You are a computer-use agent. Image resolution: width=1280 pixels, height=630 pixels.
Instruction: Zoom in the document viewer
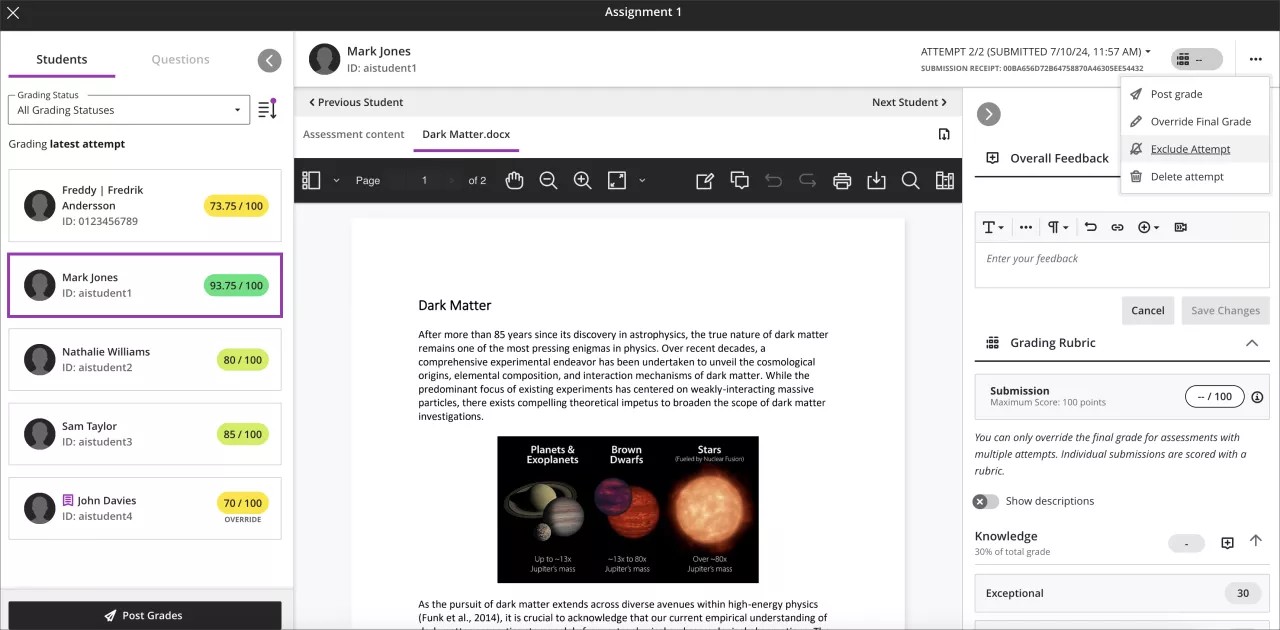coord(582,180)
